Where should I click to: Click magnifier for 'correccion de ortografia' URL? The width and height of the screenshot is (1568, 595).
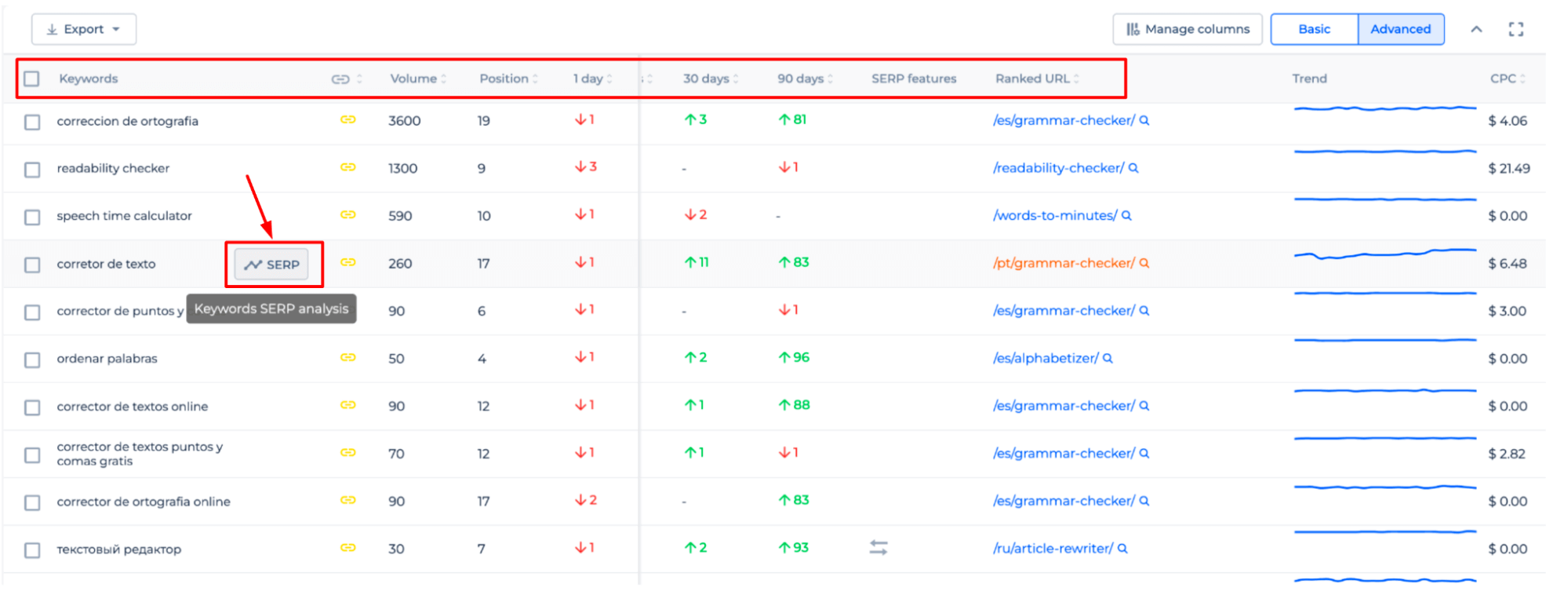tap(1144, 120)
